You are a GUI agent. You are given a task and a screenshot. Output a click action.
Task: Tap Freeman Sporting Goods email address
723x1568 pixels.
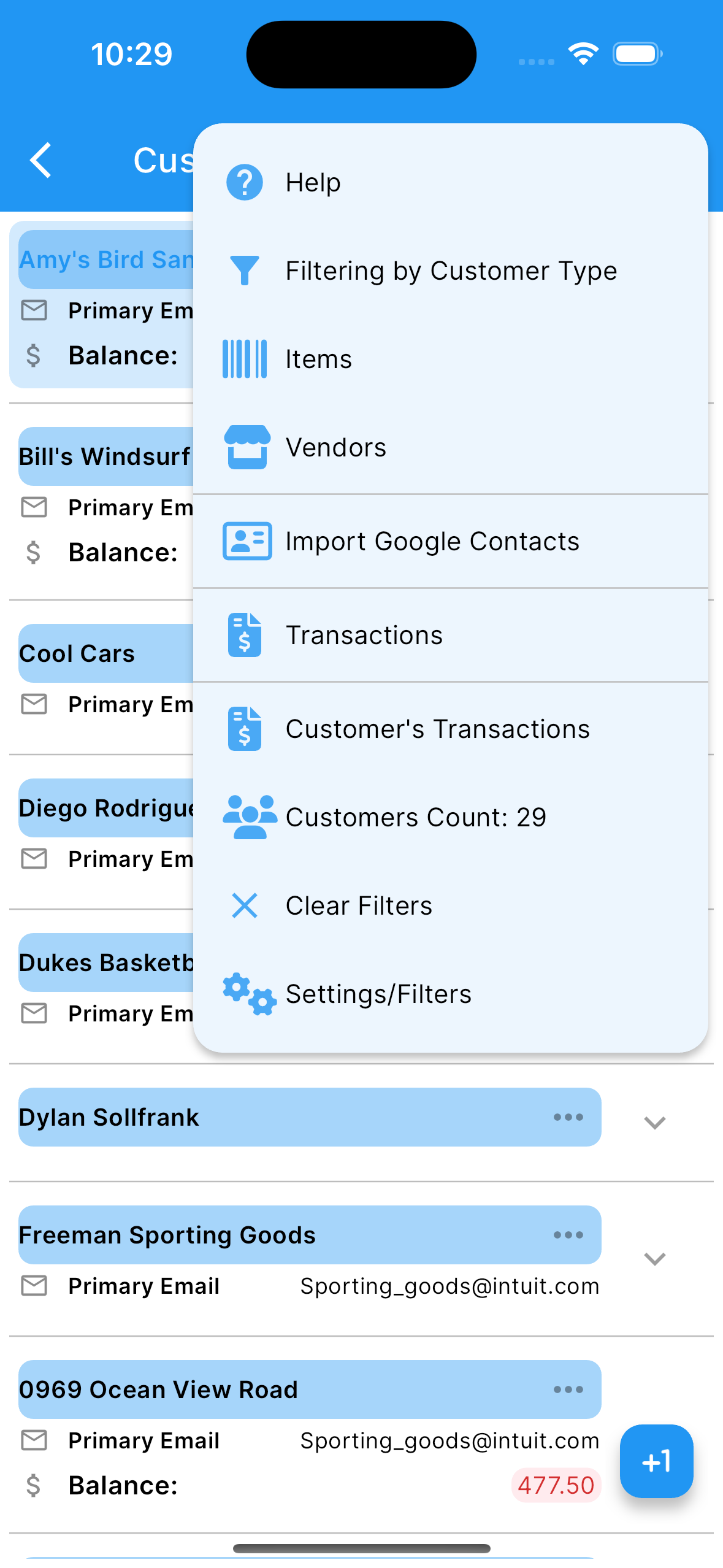pyautogui.click(x=449, y=1286)
